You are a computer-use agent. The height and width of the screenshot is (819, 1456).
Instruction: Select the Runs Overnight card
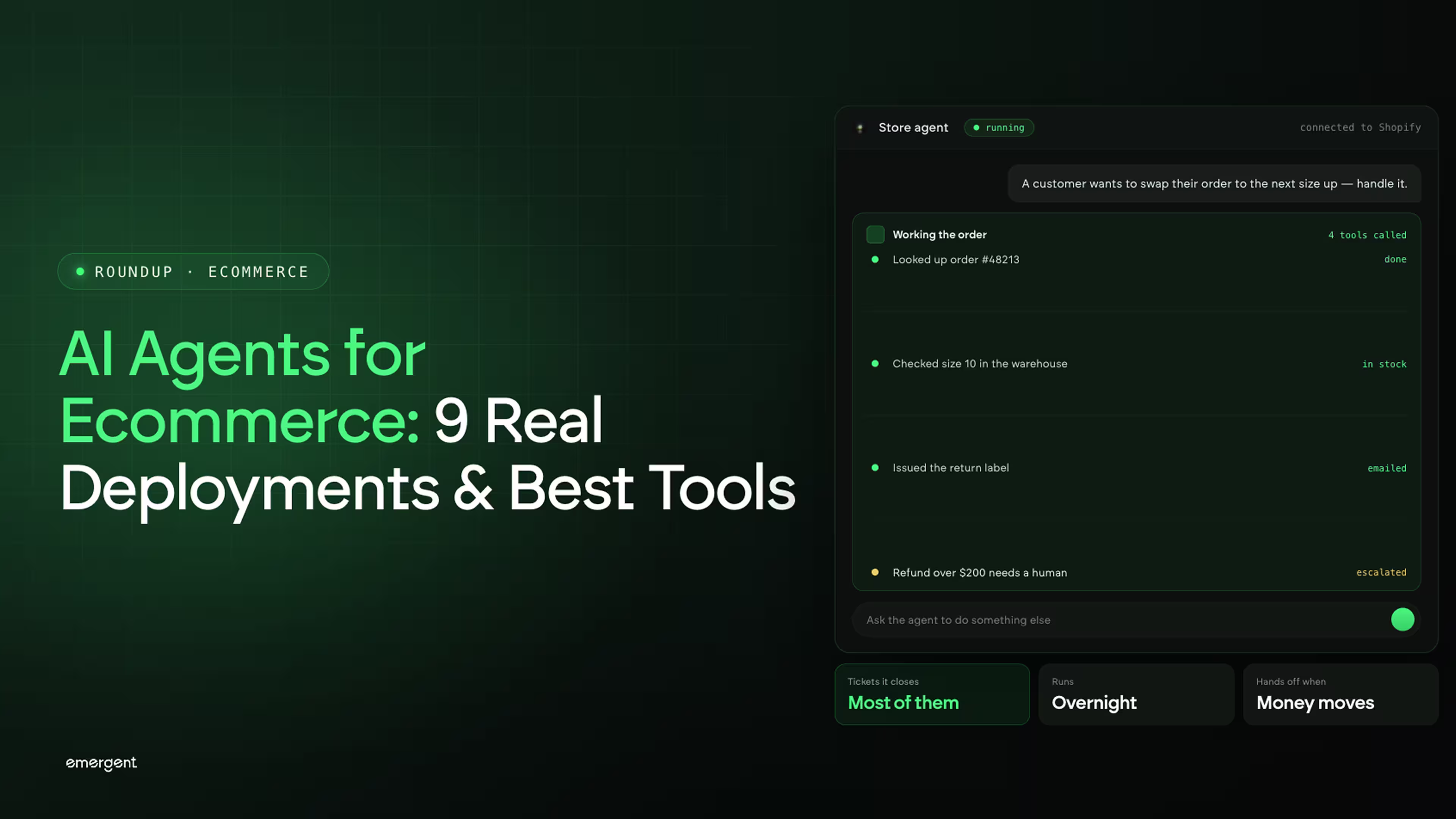tap(1136, 694)
